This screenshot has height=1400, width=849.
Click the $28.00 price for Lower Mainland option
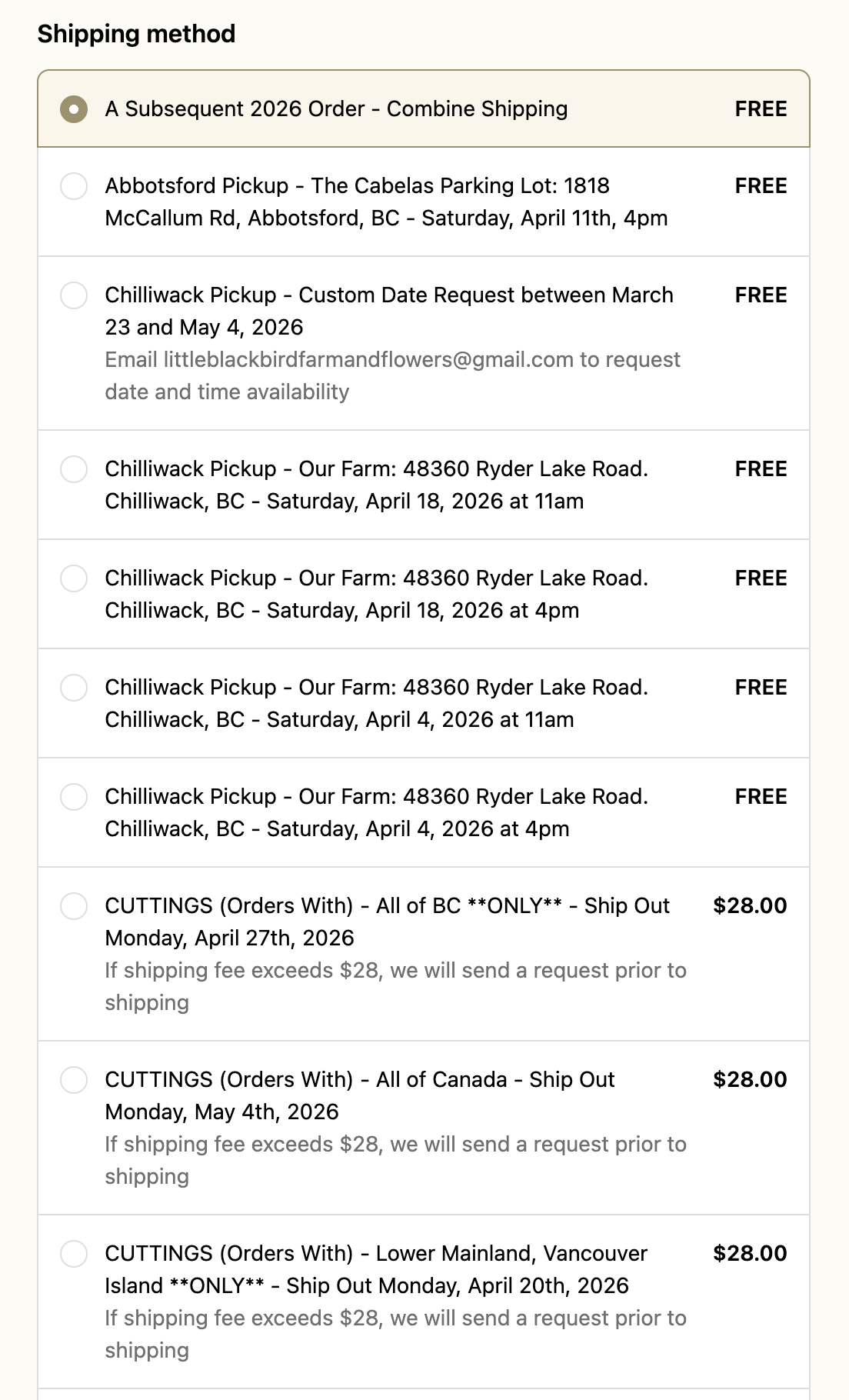click(750, 1254)
